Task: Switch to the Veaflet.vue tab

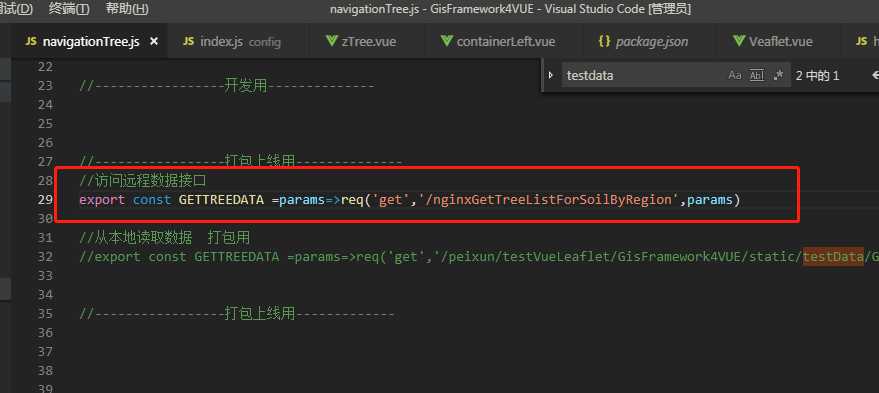Action: 772,42
